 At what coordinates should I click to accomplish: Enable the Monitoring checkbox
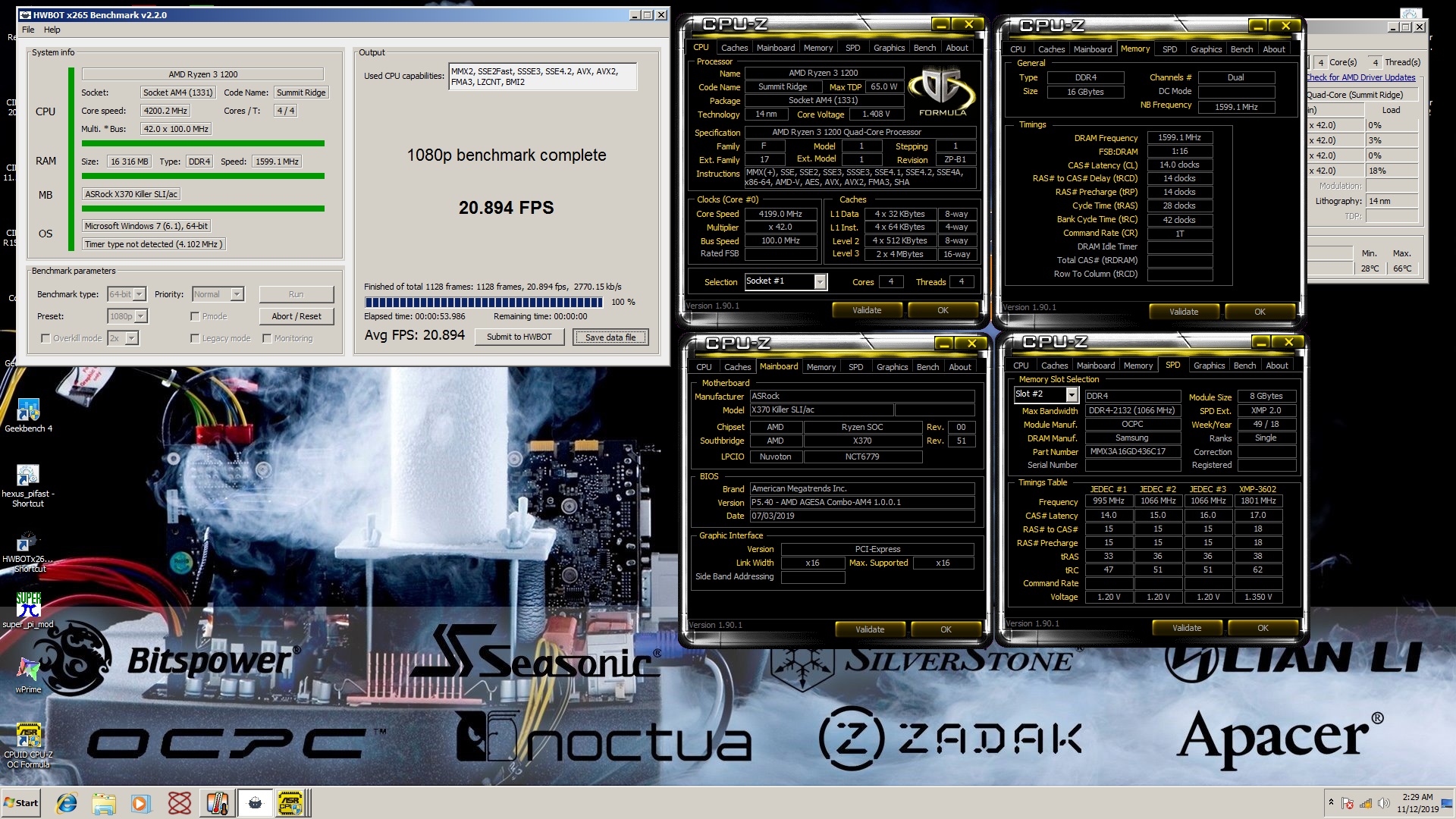point(267,338)
